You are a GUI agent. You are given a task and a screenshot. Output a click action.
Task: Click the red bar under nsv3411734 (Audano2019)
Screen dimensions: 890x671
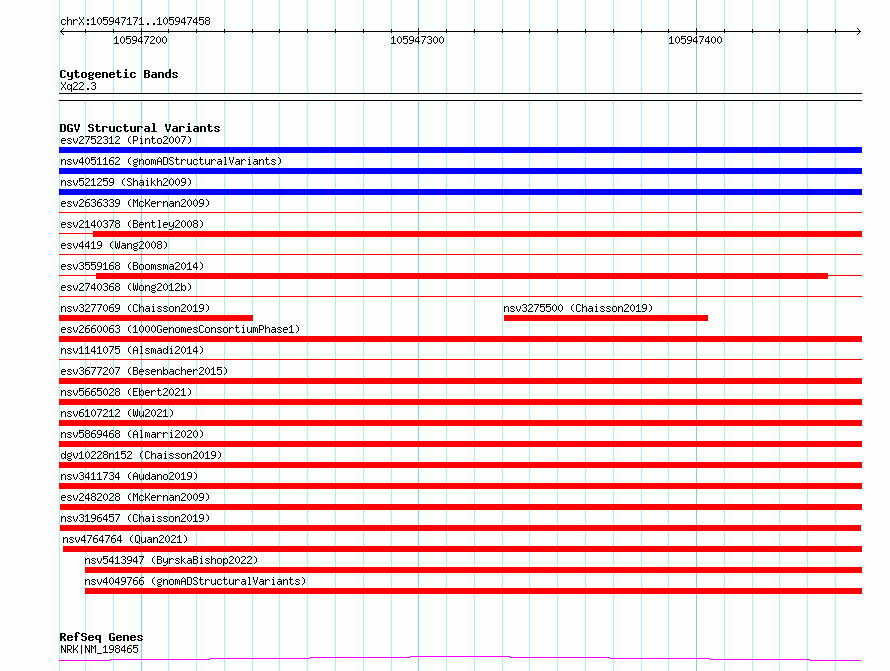(460, 486)
